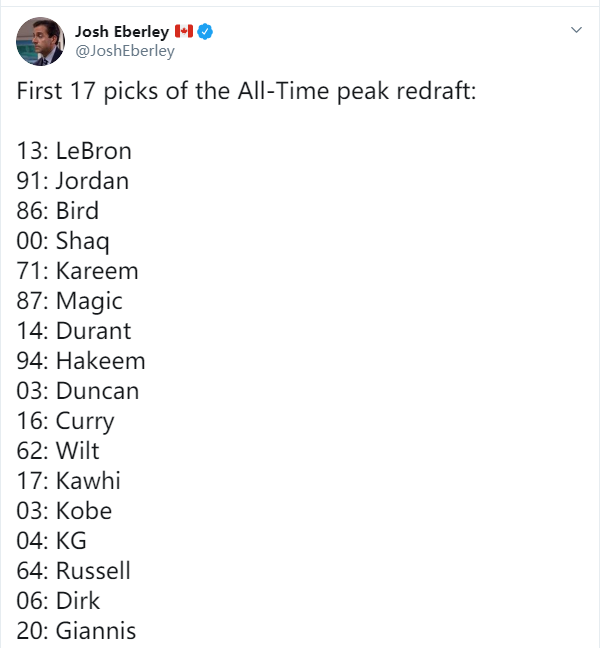
Task: Select the '71: Kareem' line
Action: [x=77, y=271]
